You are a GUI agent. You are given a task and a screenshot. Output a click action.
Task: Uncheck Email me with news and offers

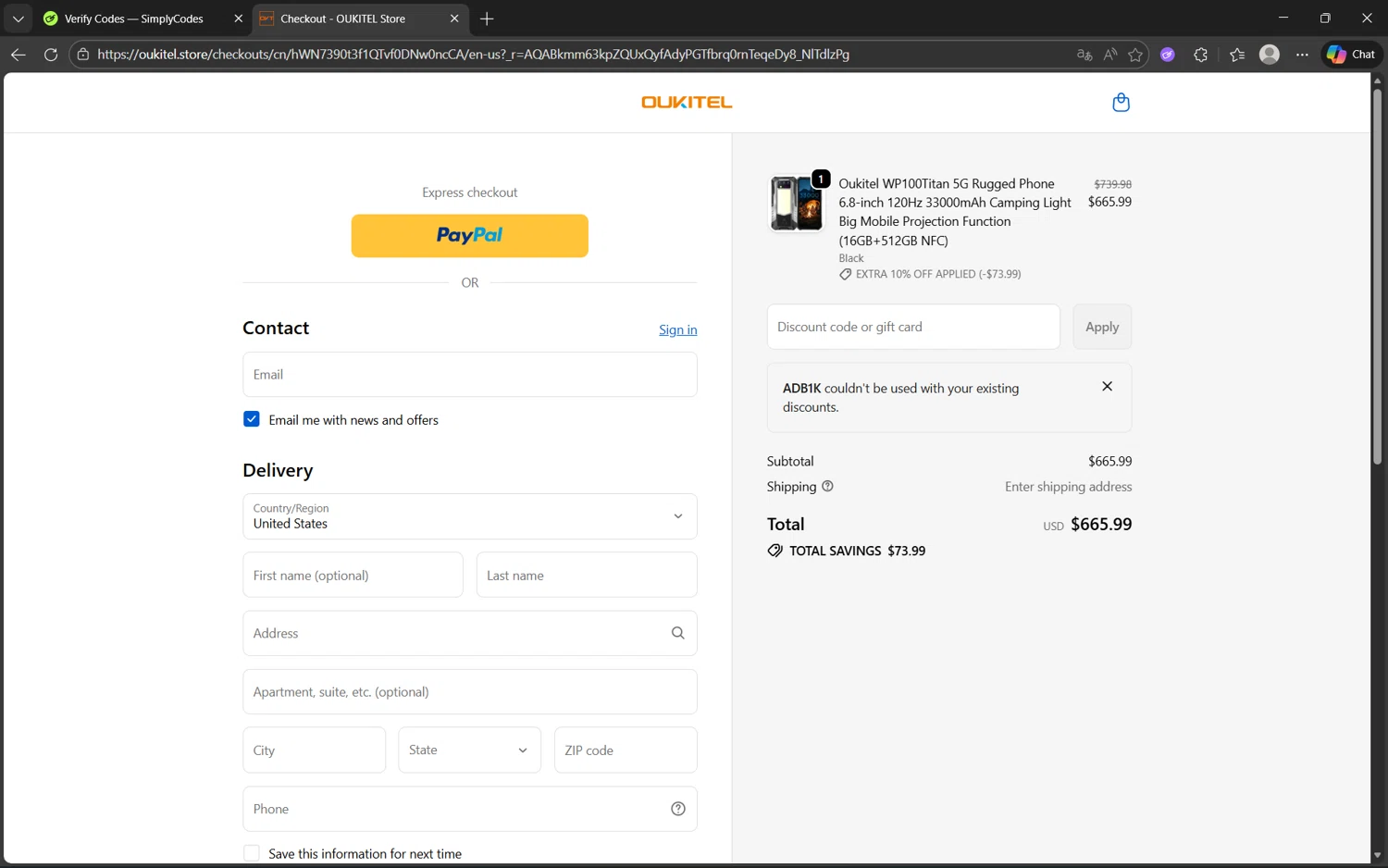point(252,419)
